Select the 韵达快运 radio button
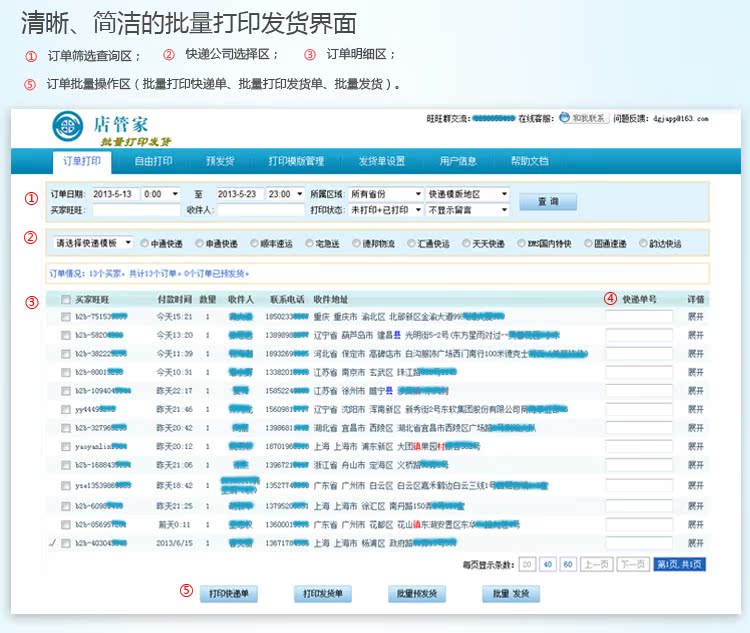 (x=643, y=244)
